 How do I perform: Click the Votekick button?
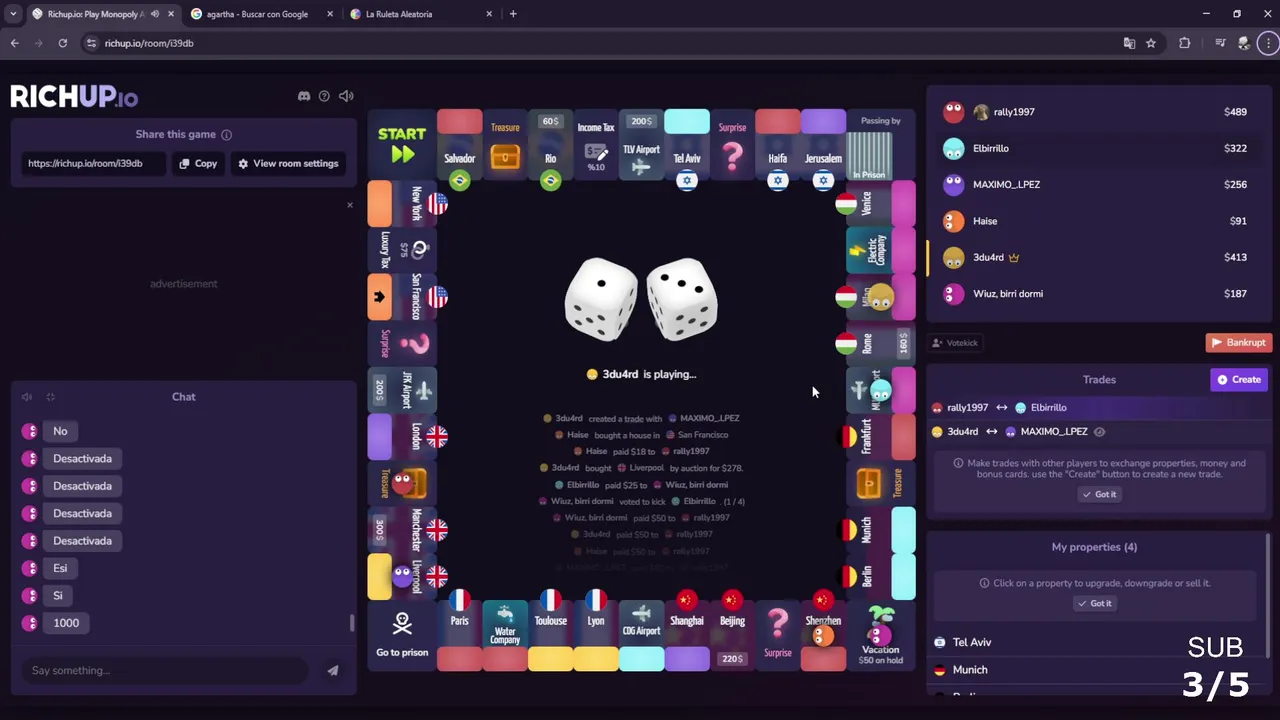(954, 343)
